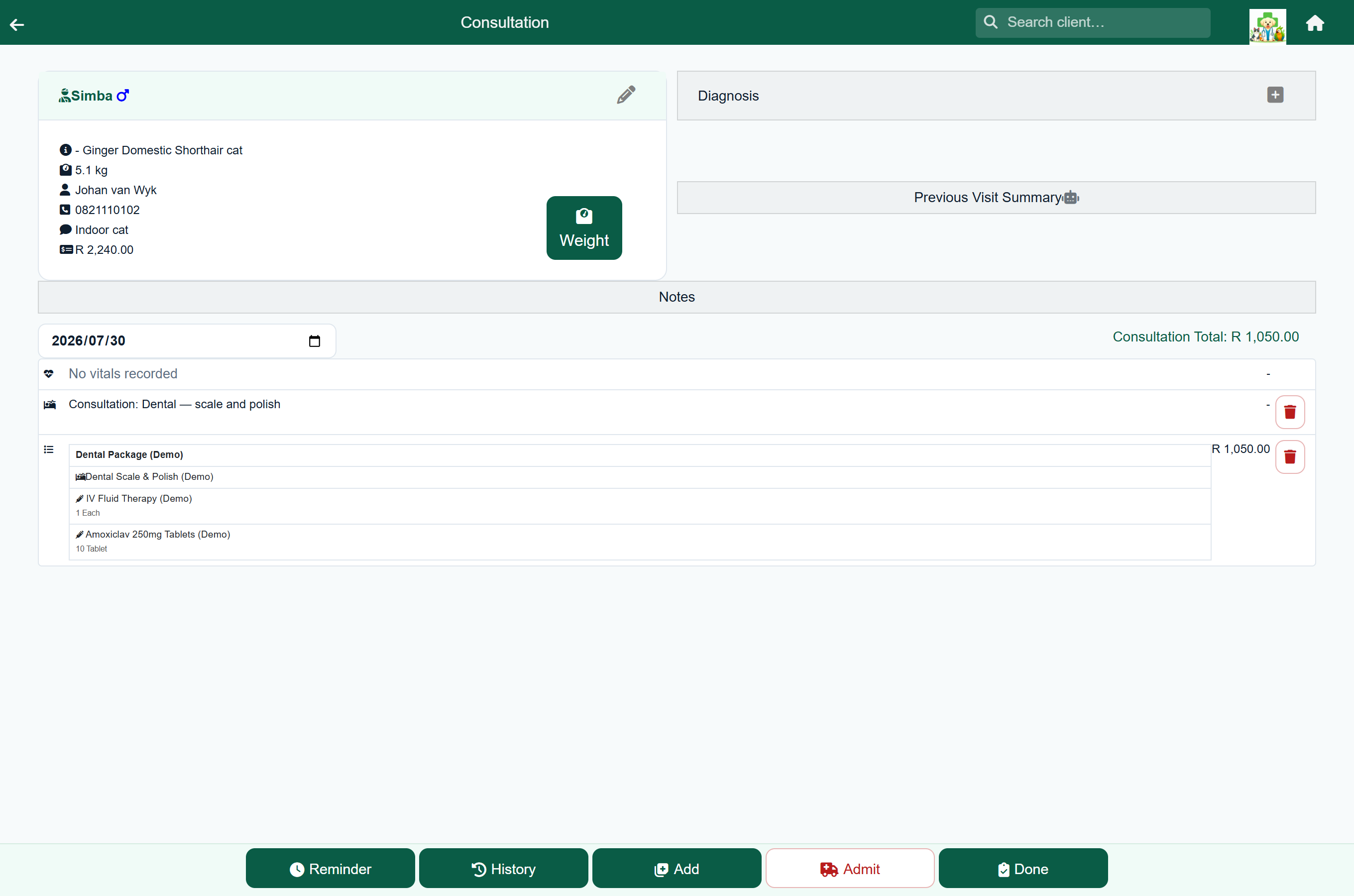Click the list icon beside Dental Package
This screenshot has height=896, width=1354.
(49, 449)
